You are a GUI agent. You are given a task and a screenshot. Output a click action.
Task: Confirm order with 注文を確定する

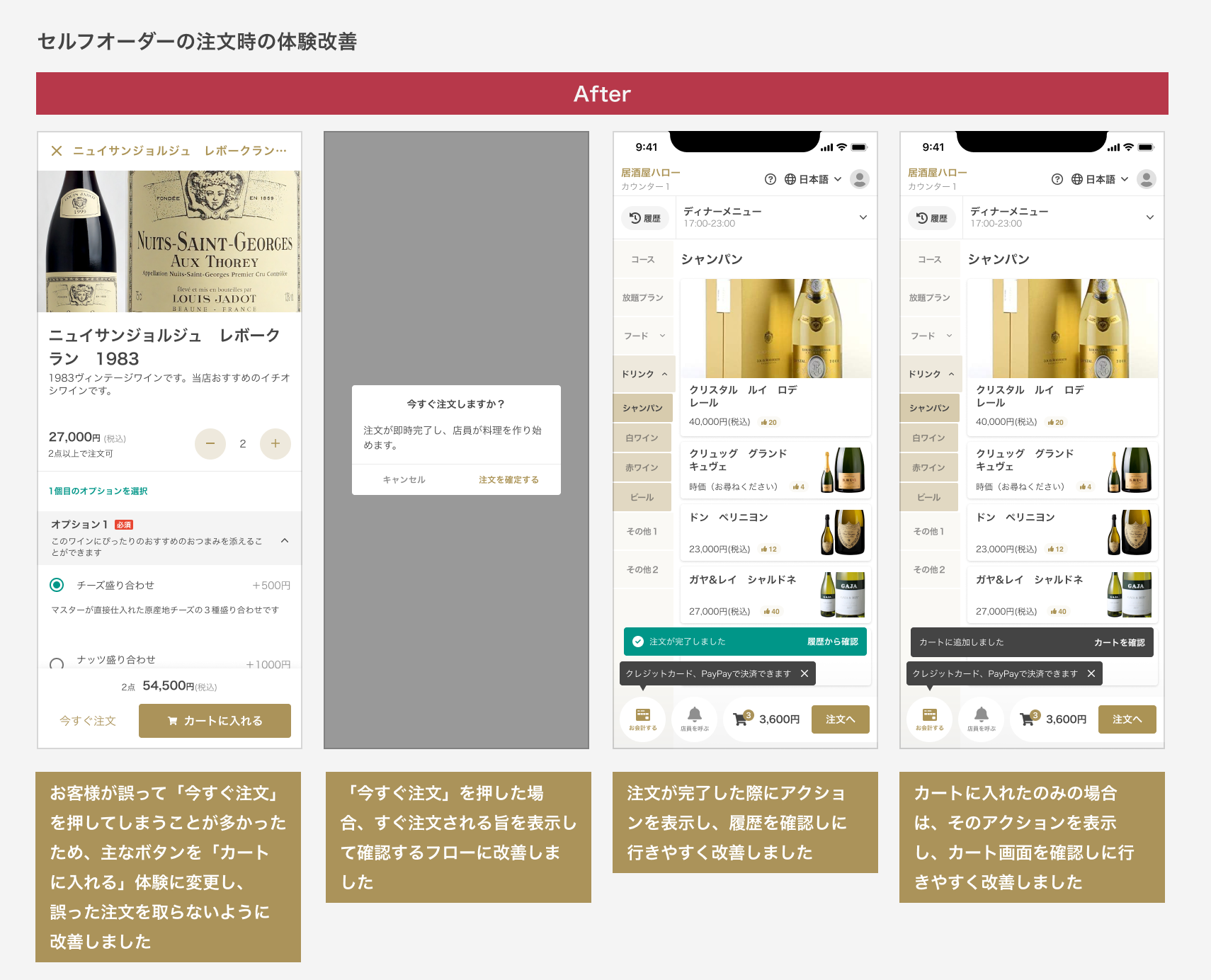[508, 479]
